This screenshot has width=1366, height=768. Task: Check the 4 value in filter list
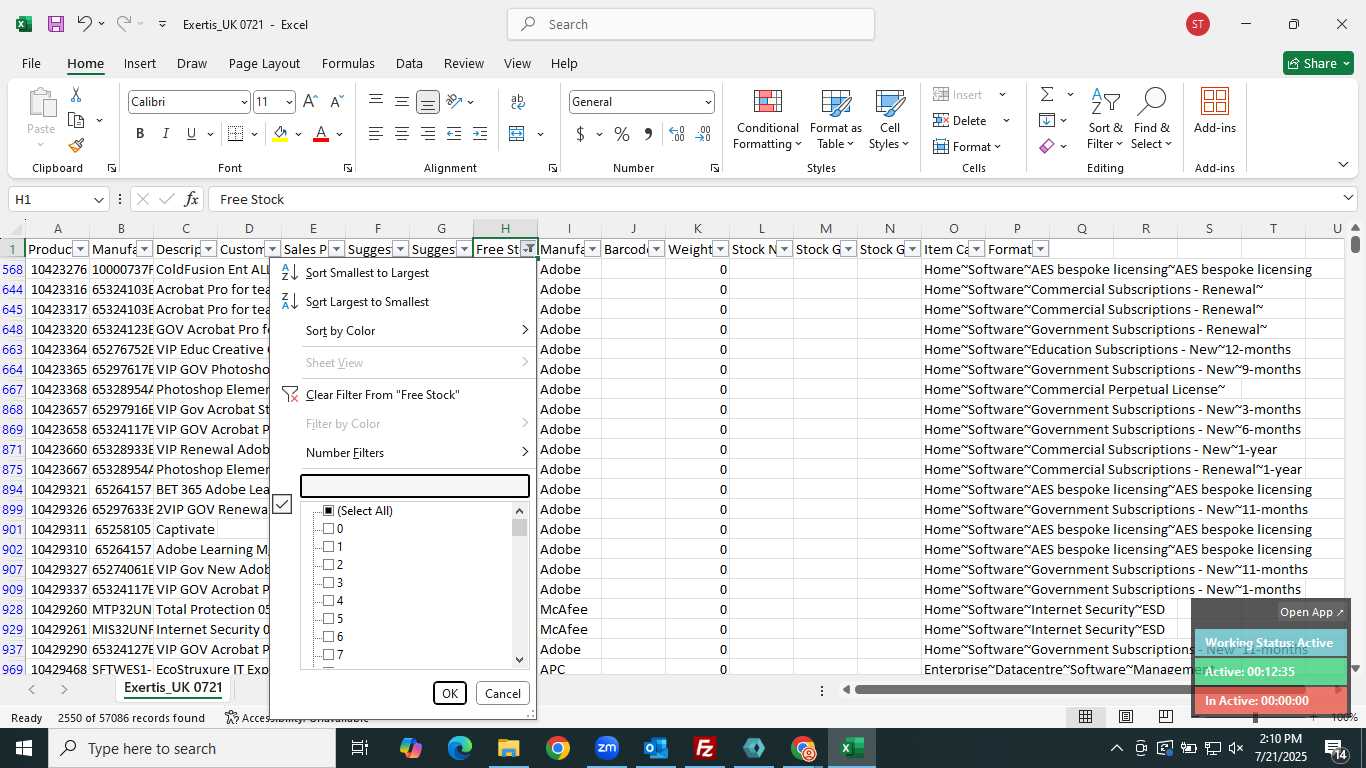click(x=328, y=601)
